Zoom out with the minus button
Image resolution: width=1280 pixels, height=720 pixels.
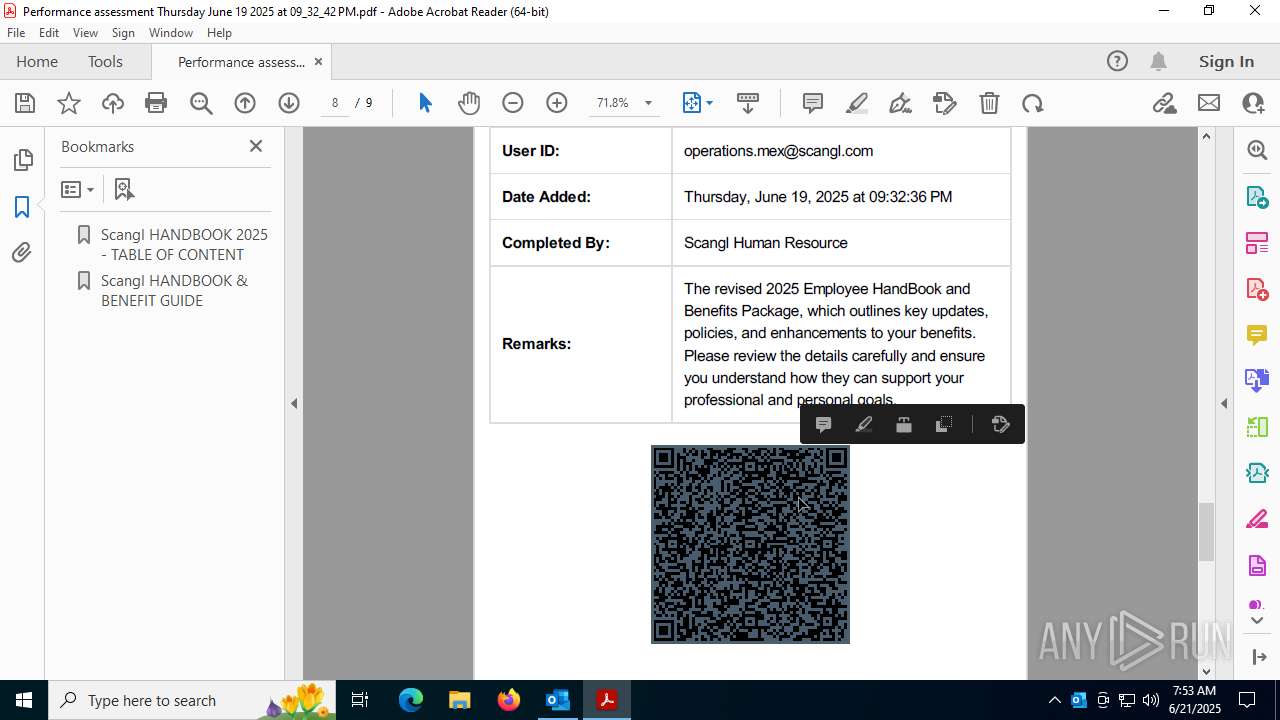pyautogui.click(x=513, y=103)
